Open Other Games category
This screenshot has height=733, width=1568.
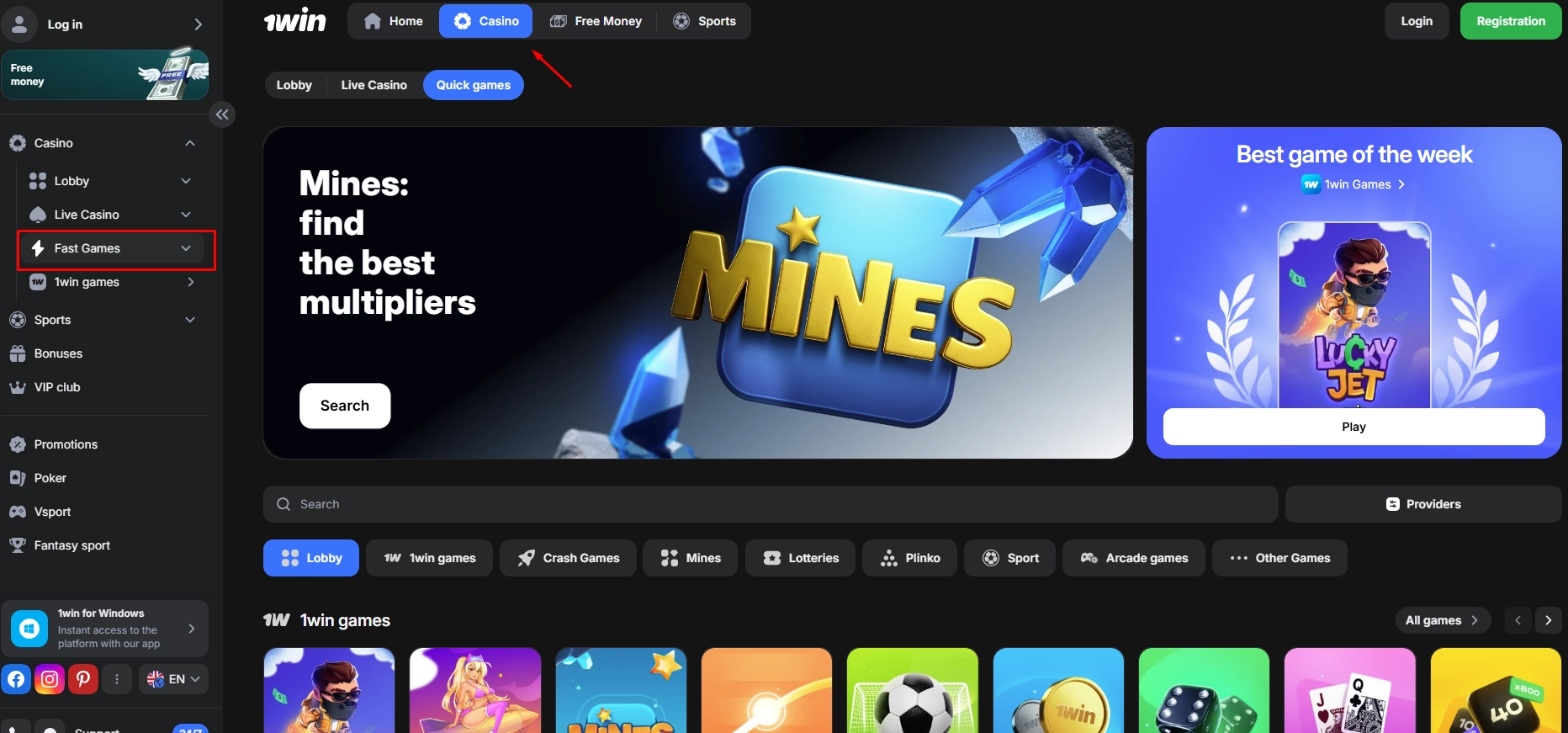(x=1280, y=558)
